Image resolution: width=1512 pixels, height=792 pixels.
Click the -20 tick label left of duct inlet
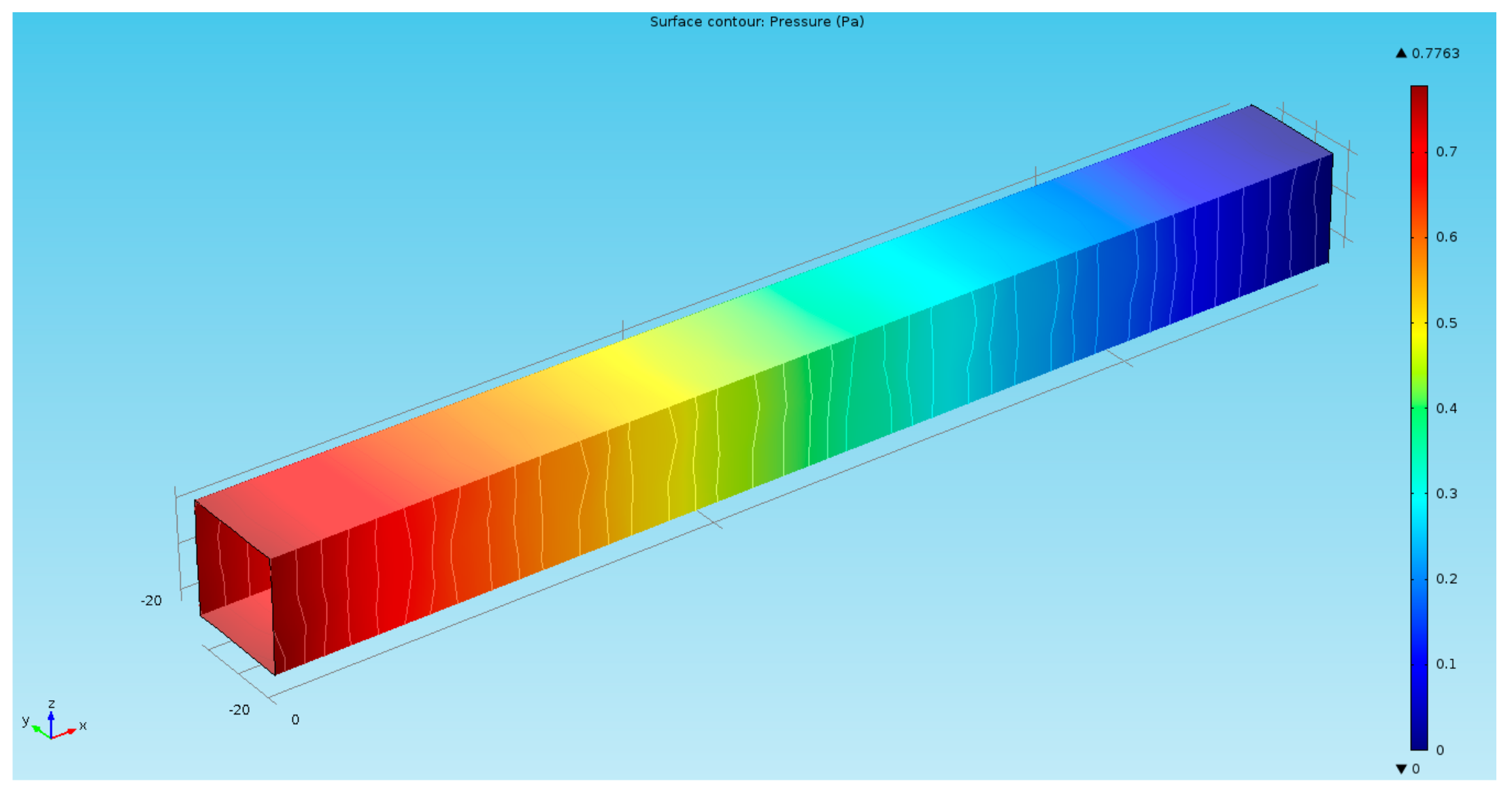[x=151, y=601]
